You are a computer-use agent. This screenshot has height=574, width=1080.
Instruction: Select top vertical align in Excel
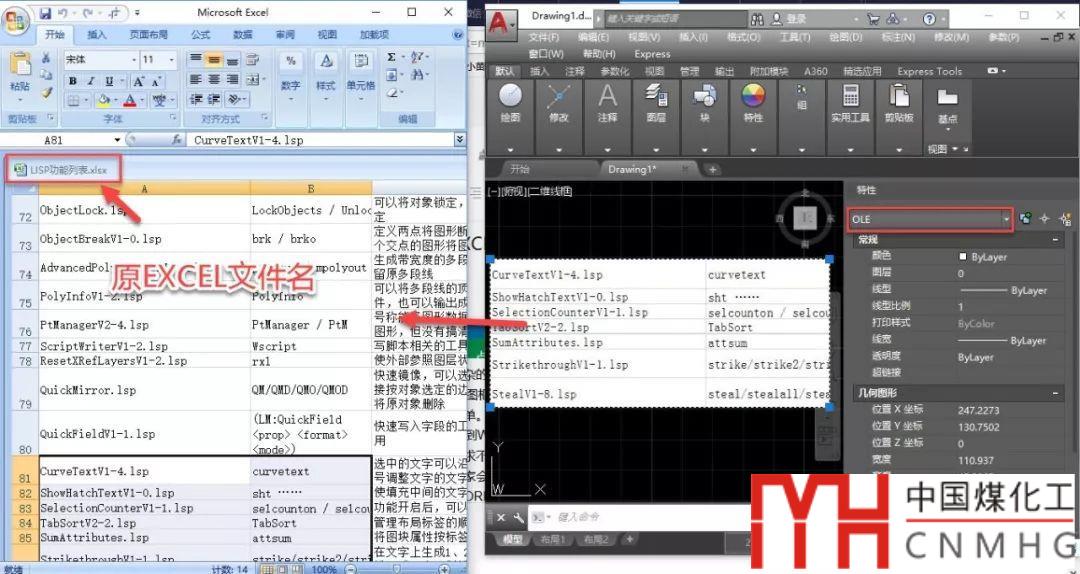pyautogui.click(x=196, y=60)
